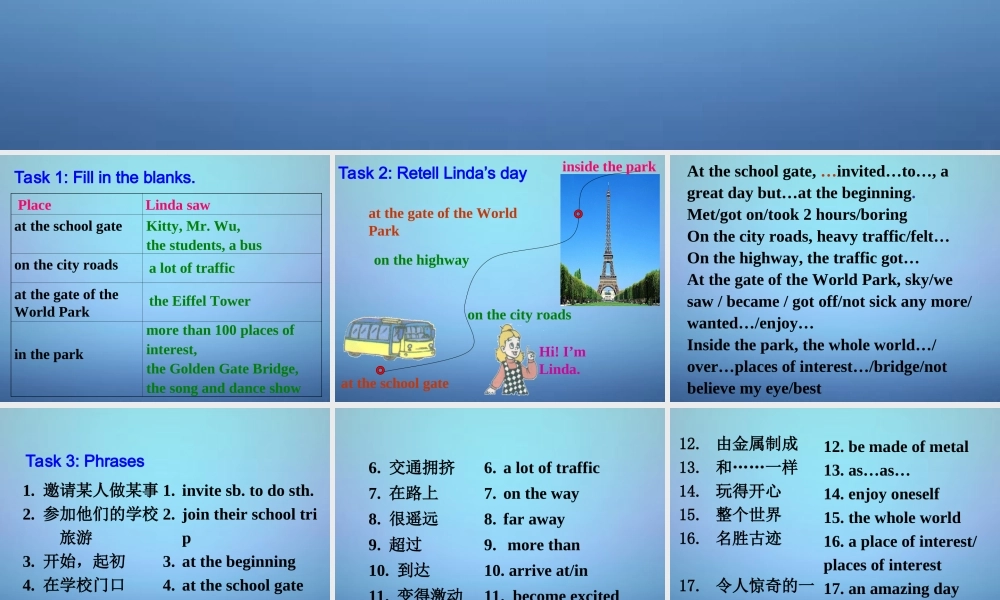Click the red marker at the school gate
1000x600 pixels.
click(380, 368)
